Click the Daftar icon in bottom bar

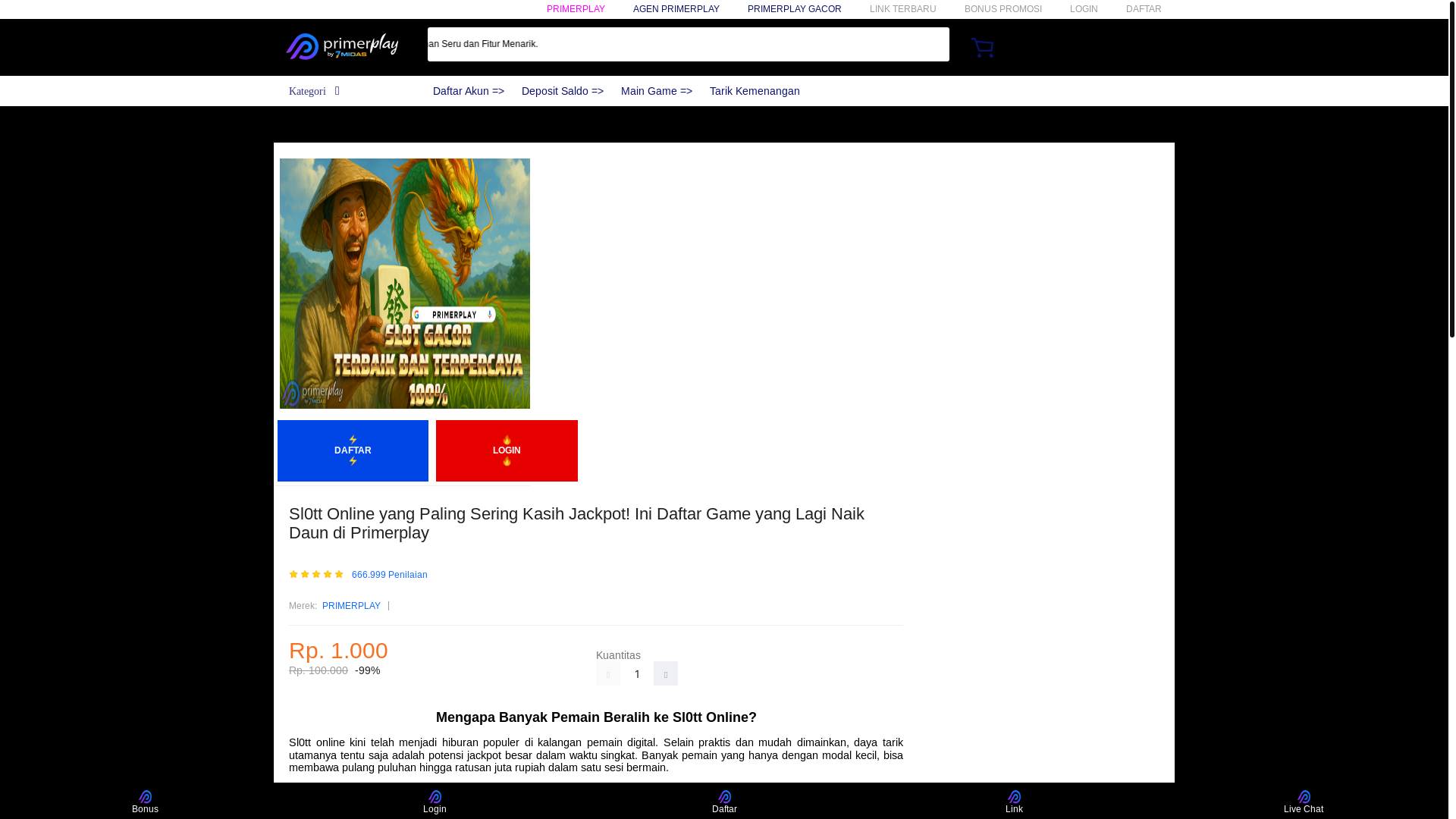click(724, 802)
